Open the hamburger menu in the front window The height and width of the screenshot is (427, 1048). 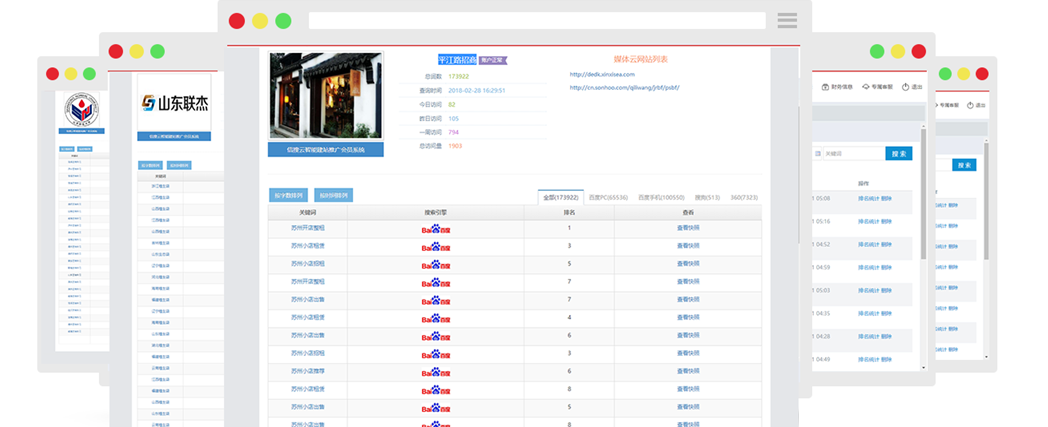[x=787, y=20]
